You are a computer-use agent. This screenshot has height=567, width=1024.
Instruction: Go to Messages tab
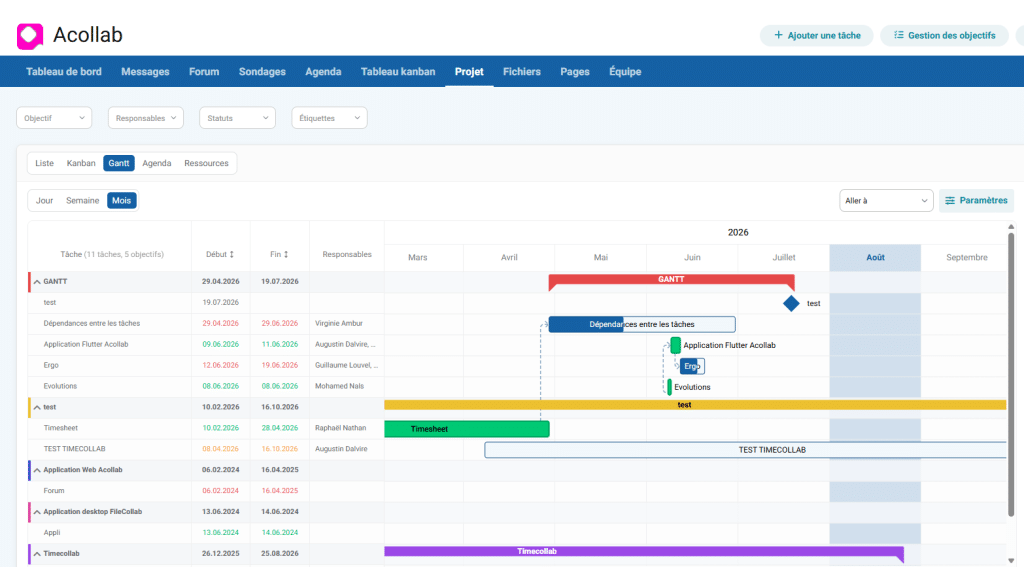pyautogui.click(x=145, y=72)
